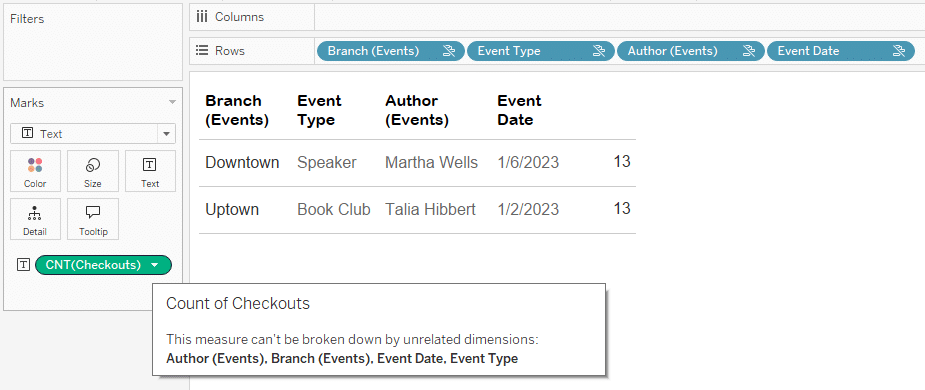925x390 pixels.
Task: Open the Tooltip marks card
Action: point(93,219)
